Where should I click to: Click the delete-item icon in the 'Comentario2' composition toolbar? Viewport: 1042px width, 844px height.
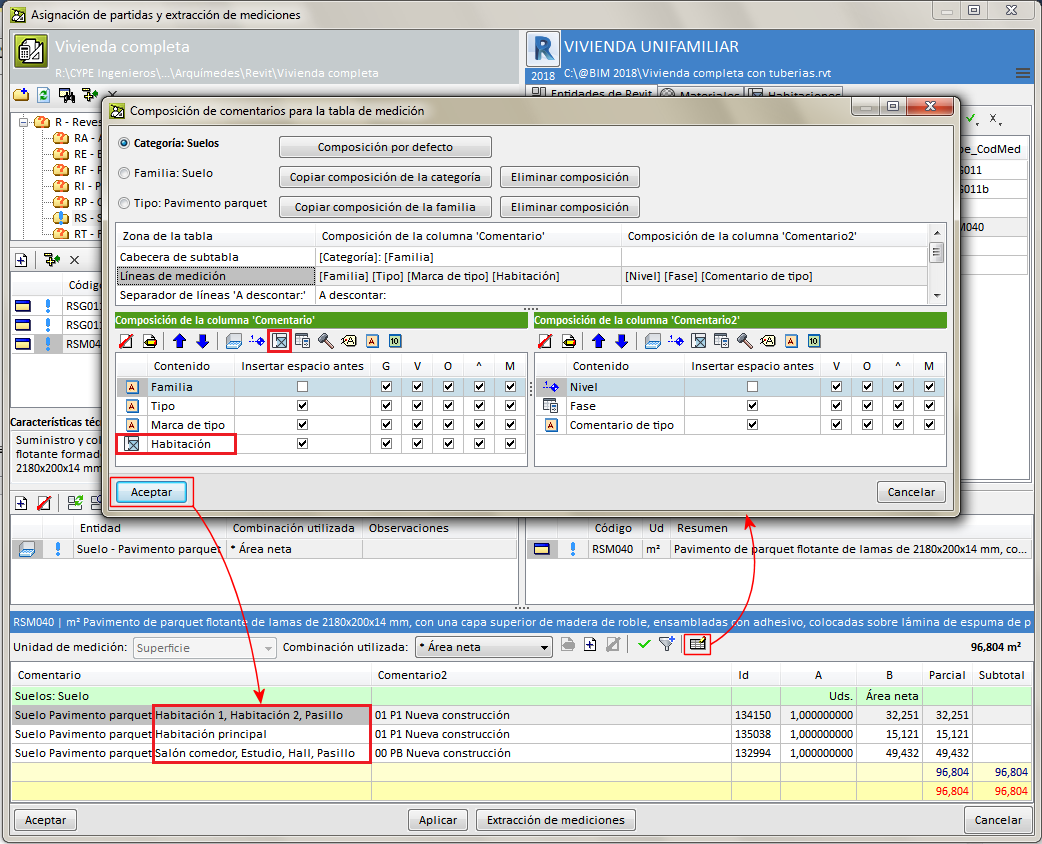click(545, 341)
